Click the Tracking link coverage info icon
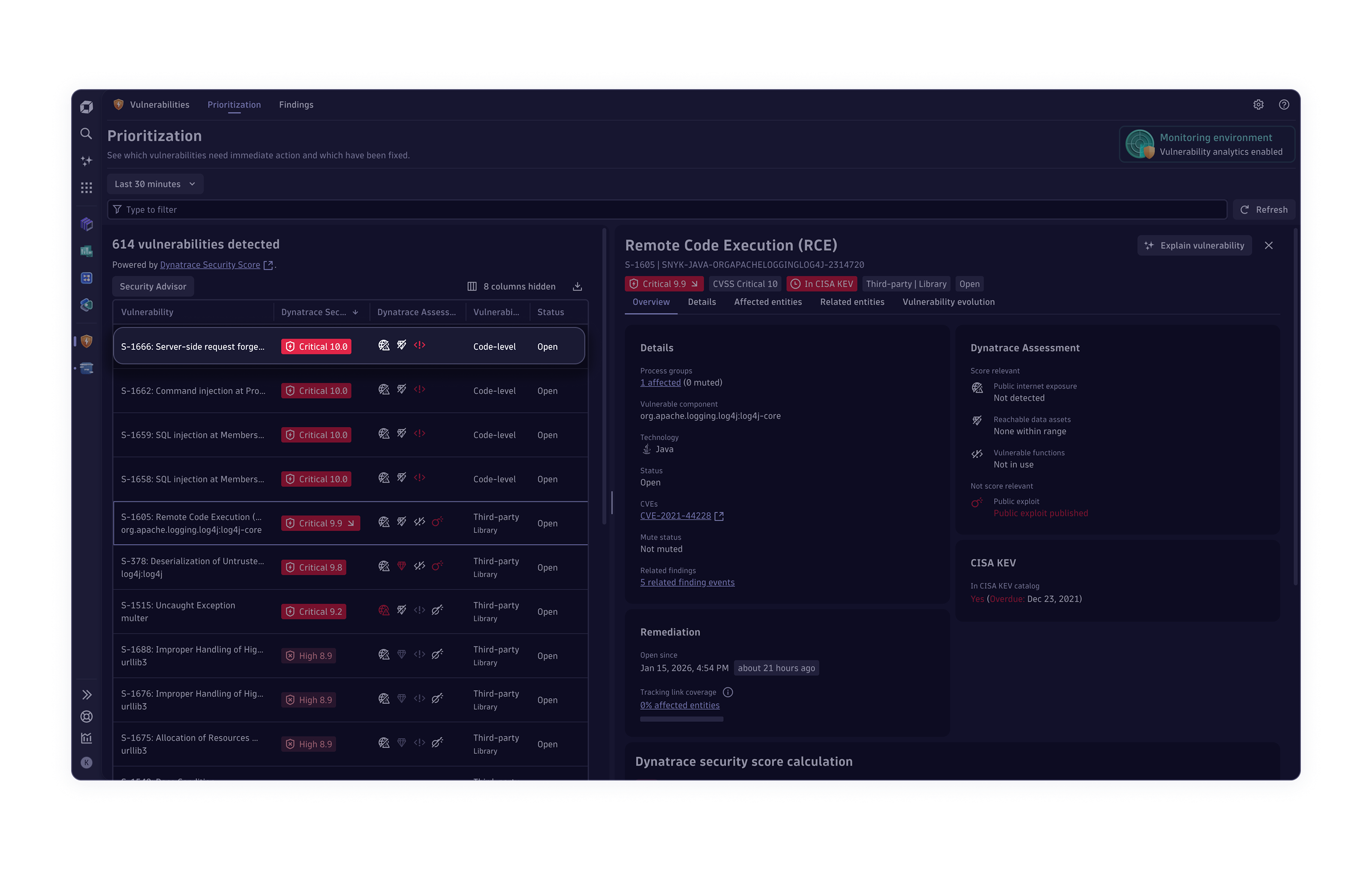 [x=728, y=692]
